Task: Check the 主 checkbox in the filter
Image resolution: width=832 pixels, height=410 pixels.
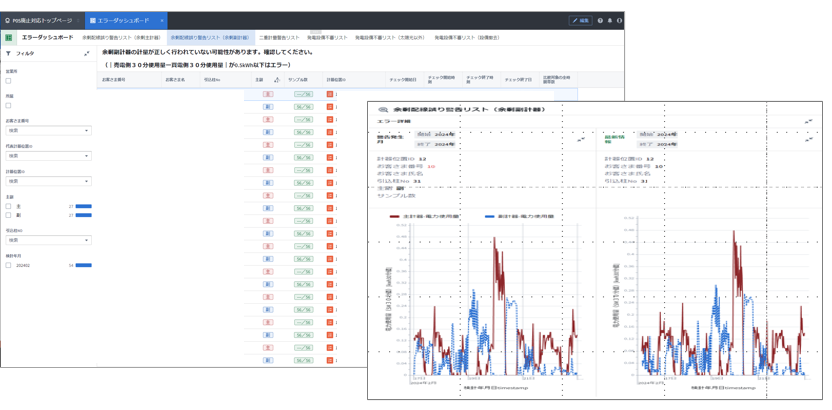Action: point(9,206)
